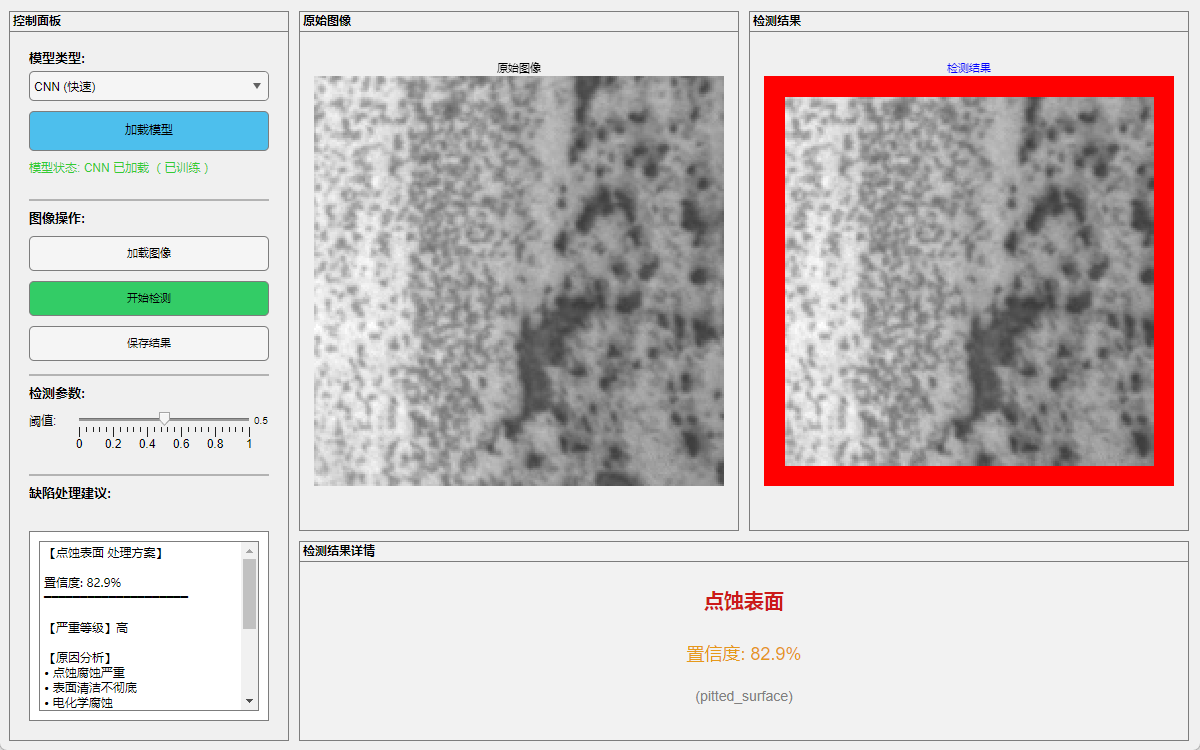1200x750 pixels.
Task: Click the green 模型状态 status text
Action: point(120,168)
